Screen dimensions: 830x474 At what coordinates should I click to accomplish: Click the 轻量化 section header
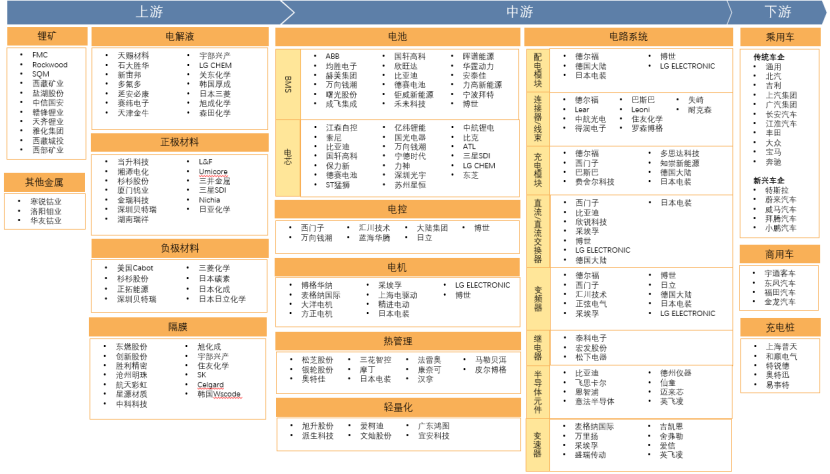coord(397,408)
